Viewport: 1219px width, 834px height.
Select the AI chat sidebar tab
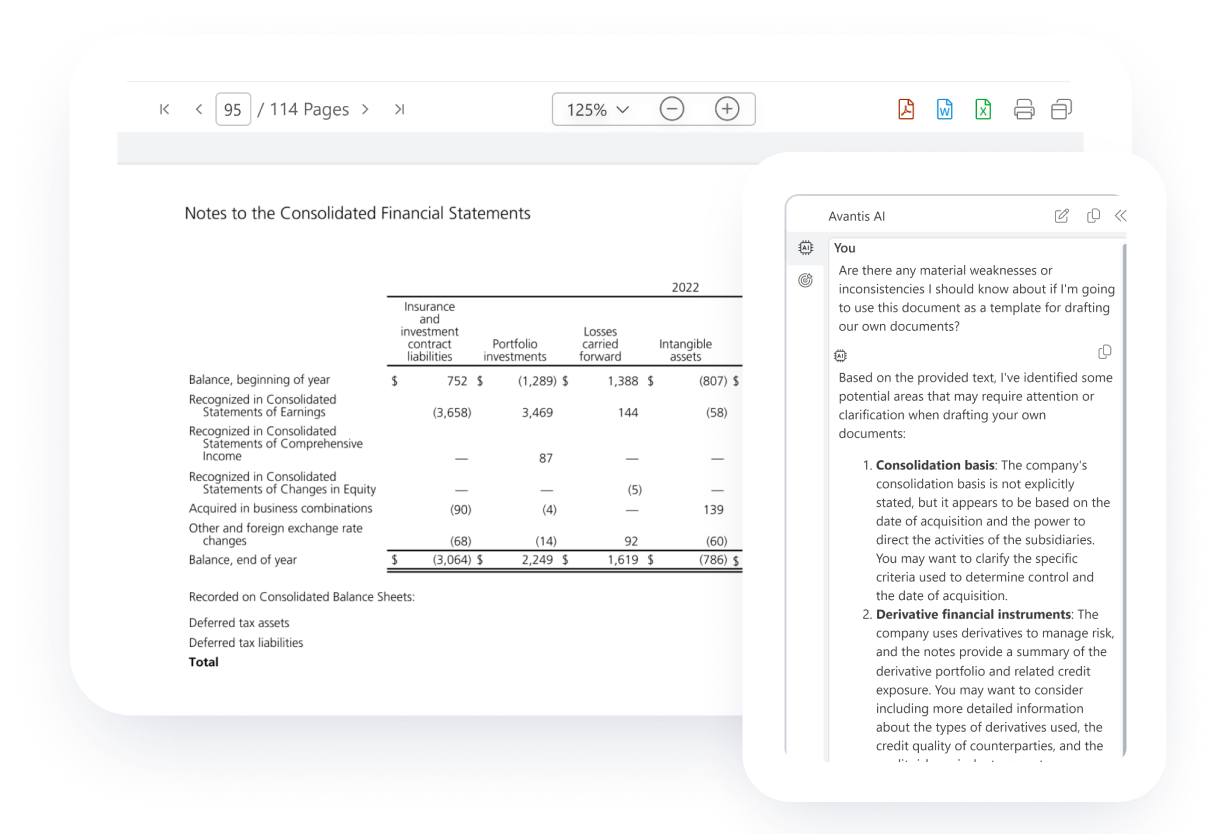805,248
